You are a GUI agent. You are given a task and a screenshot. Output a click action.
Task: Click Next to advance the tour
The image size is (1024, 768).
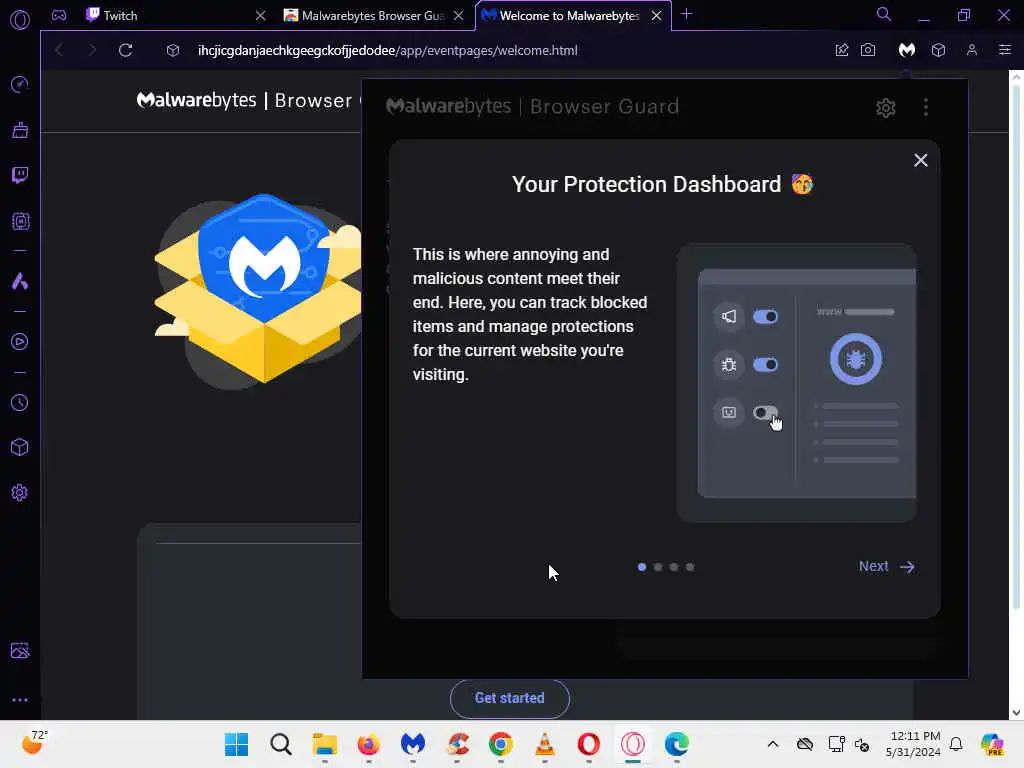pyautogui.click(x=887, y=566)
